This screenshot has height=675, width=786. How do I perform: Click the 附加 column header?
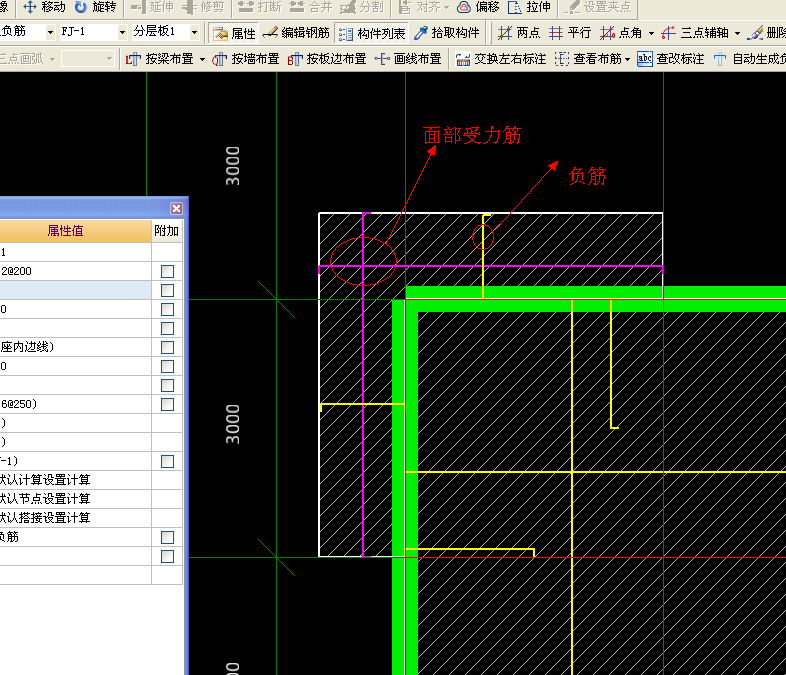167,231
